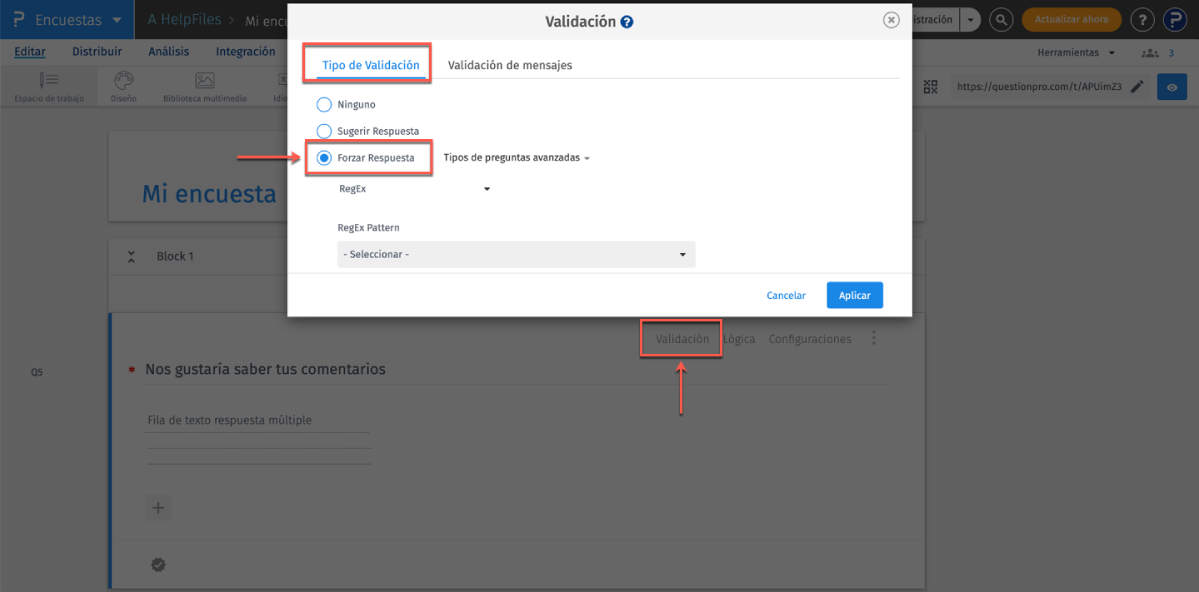Select the Sugerir Respuesta option
Image resolution: width=1199 pixels, height=592 pixels.
324,130
